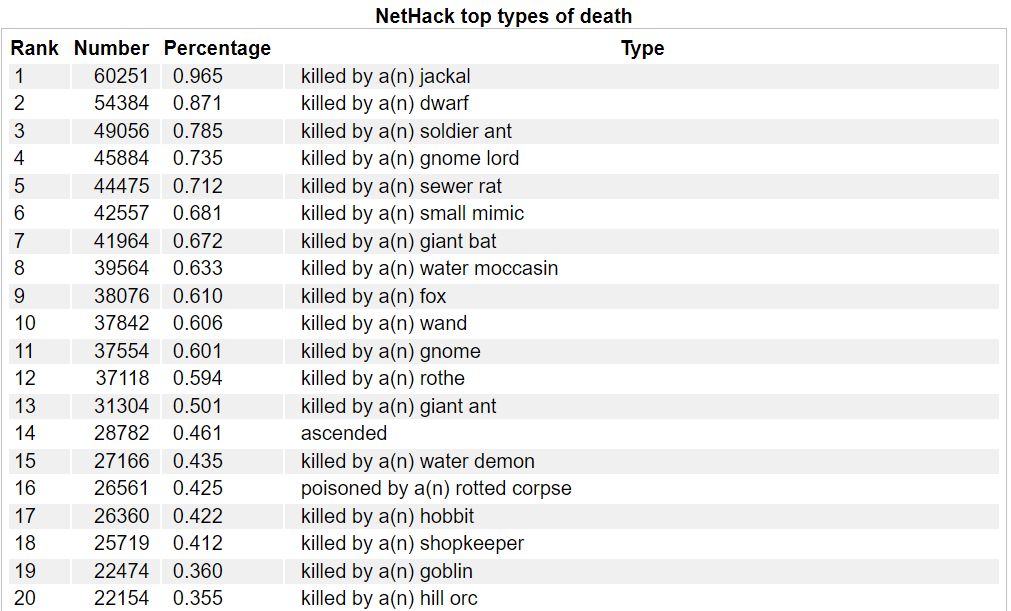Image resolution: width=1011 pixels, height=611 pixels.
Task: Click the Type column header
Action: tap(642, 48)
